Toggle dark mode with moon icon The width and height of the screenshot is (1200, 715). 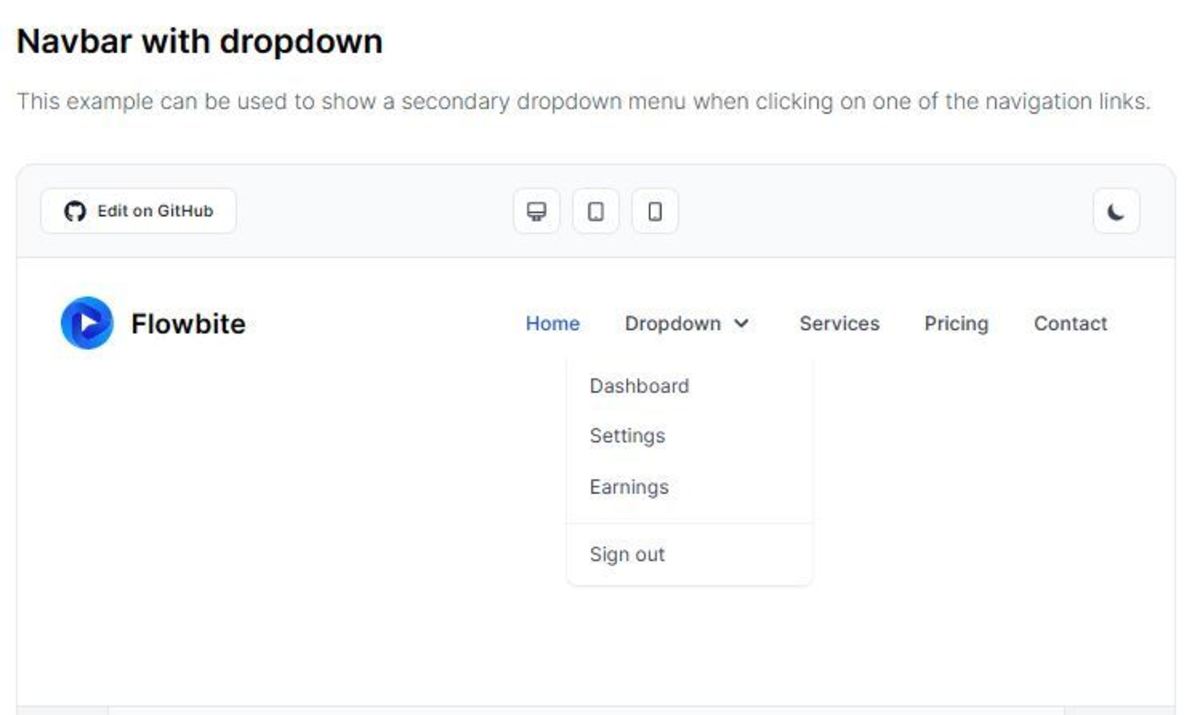tap(1116, 211)
